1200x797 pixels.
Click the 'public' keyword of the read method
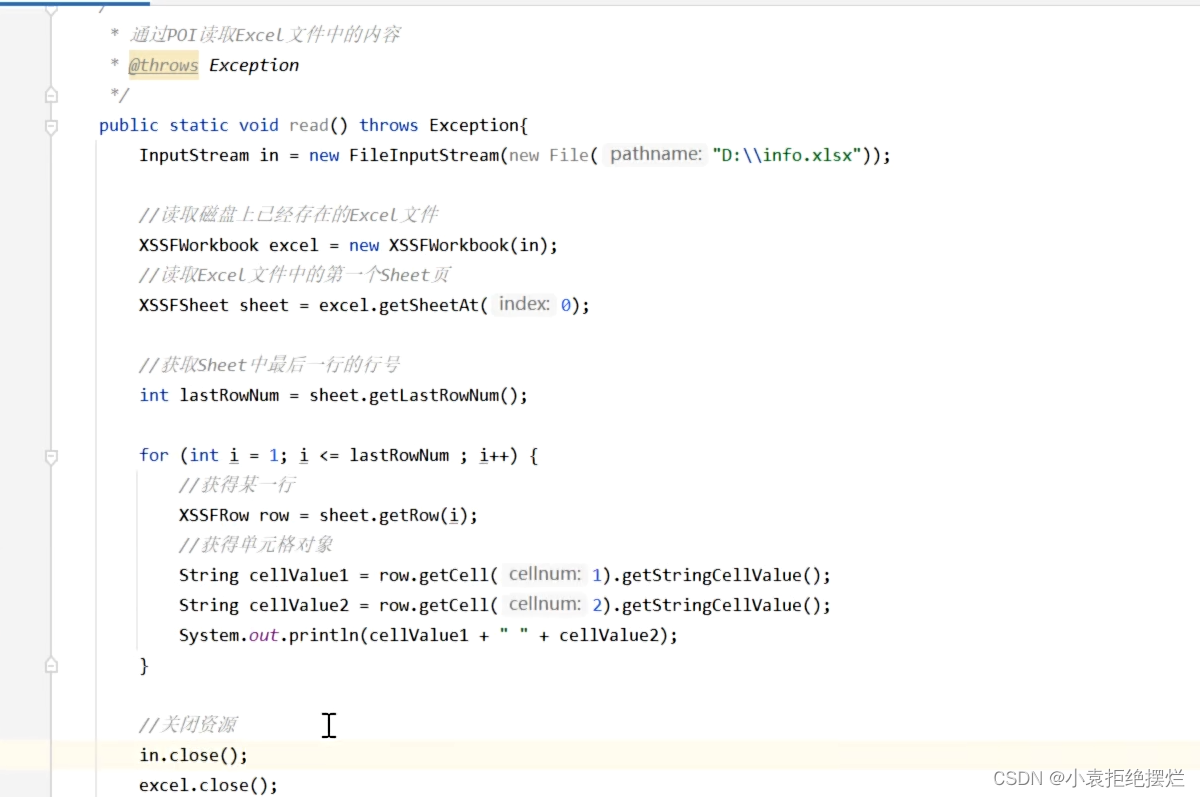128,125
